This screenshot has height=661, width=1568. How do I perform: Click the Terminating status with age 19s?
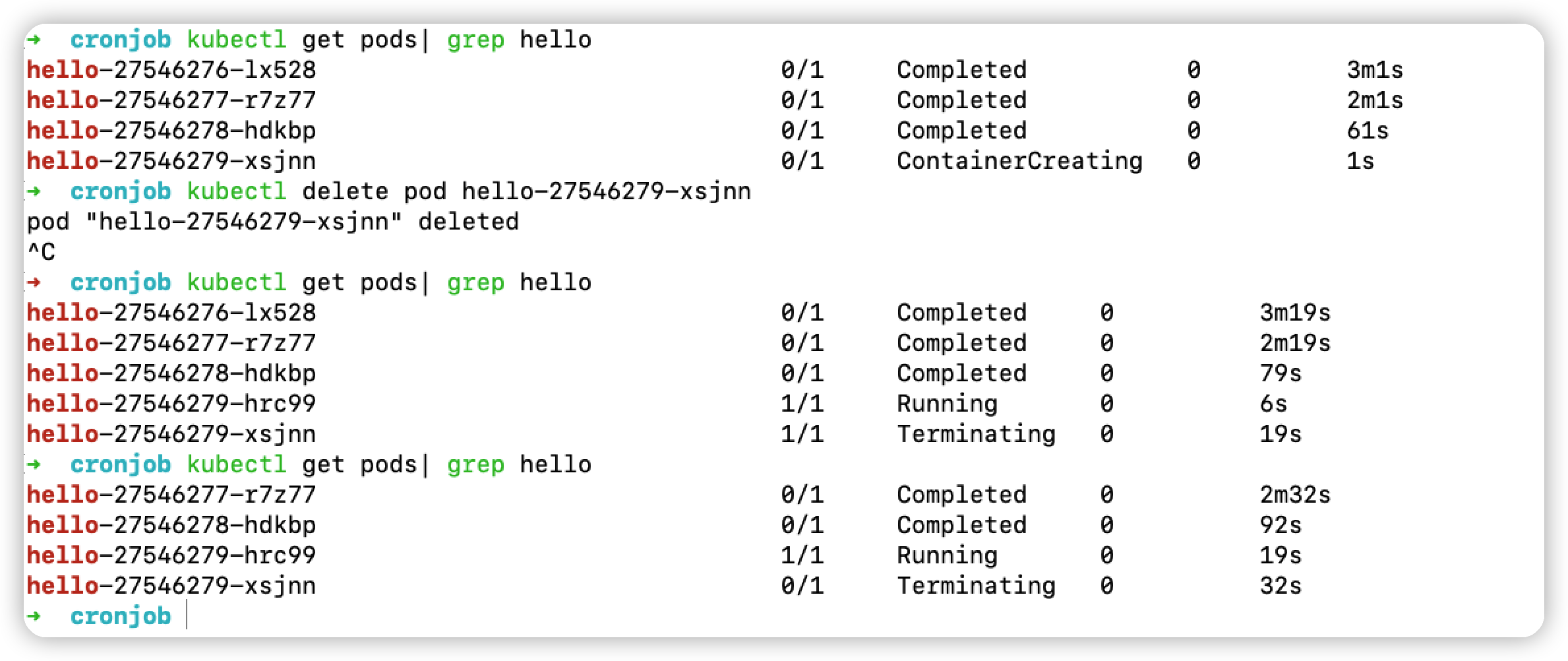(x=976, y=435)
